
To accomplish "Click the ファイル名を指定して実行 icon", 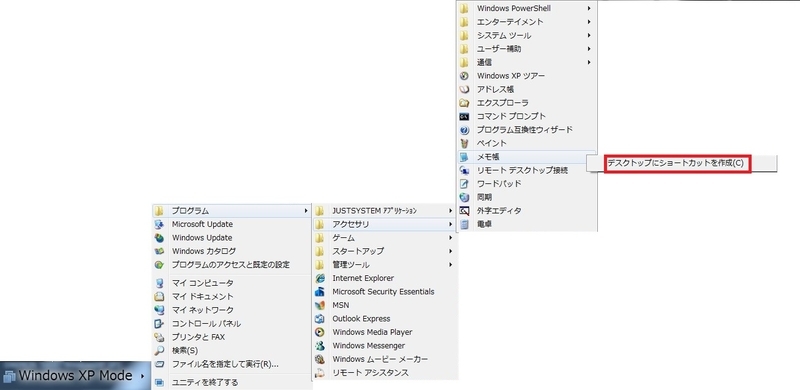I will coord(159,364).
